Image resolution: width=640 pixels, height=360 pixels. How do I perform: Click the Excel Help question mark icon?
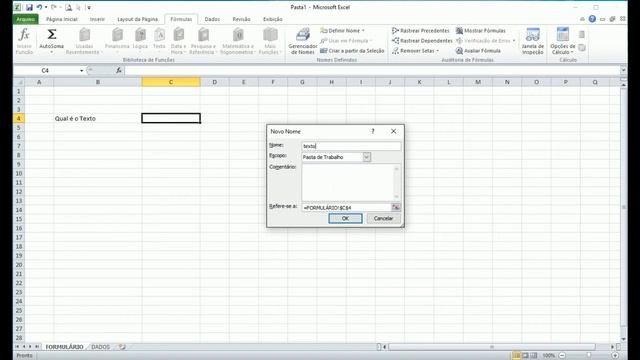click(592, 19)
